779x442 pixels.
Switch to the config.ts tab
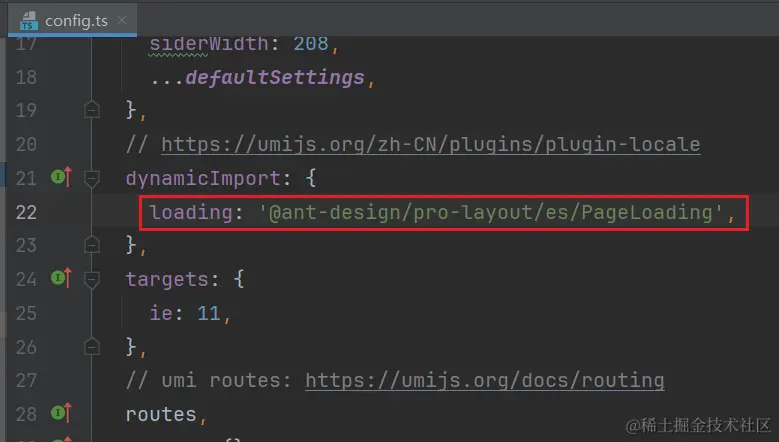[x=72, y=20]
